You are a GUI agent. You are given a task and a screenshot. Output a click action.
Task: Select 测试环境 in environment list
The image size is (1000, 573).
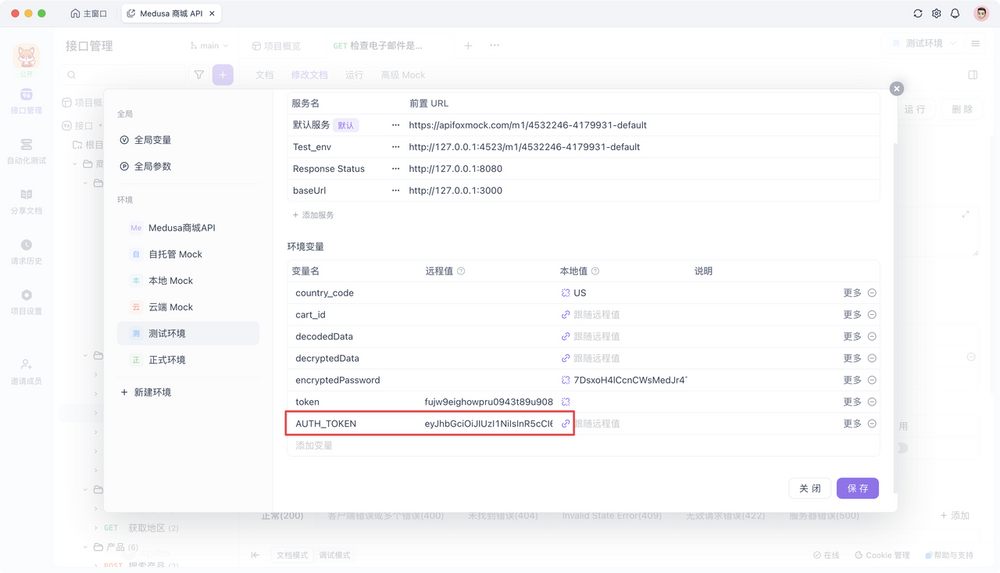pos(166,333)
